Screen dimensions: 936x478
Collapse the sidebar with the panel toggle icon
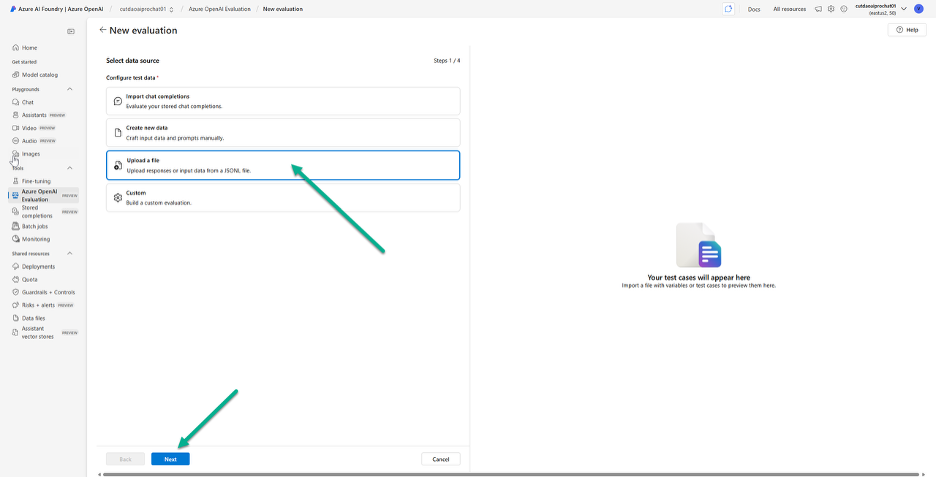[x=71, y=32]
